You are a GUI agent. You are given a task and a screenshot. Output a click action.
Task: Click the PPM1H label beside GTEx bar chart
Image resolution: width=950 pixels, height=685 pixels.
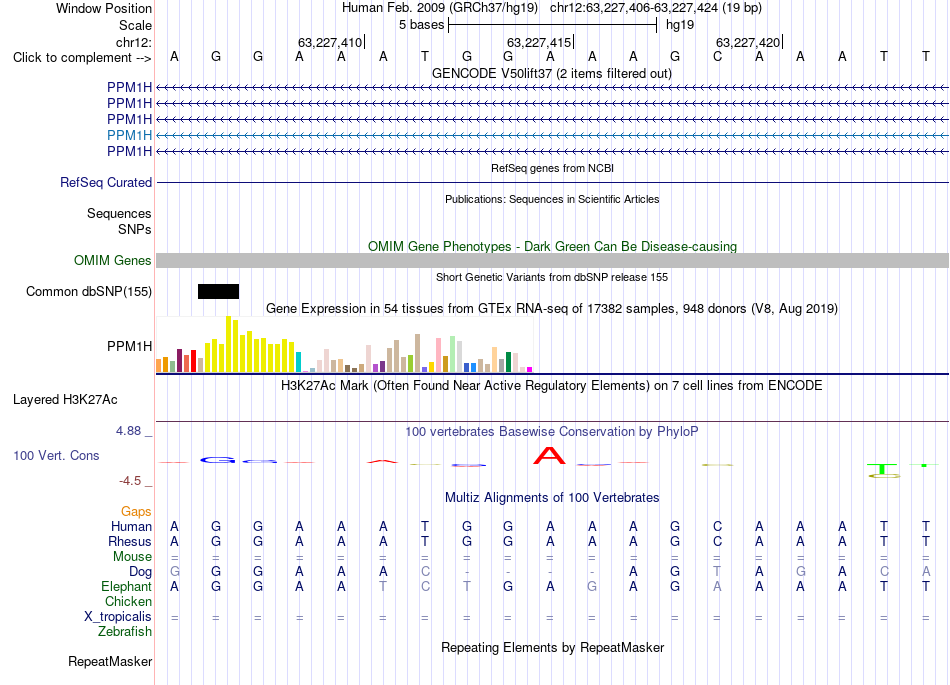pyautogui.click(x=129, y=346)
